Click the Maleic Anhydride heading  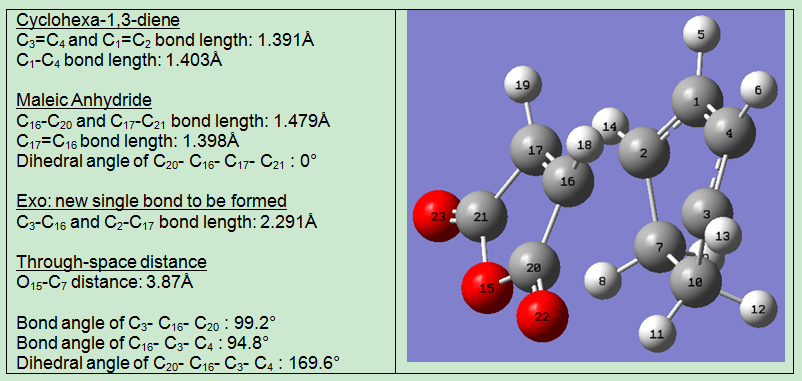(x=84, y=100)
